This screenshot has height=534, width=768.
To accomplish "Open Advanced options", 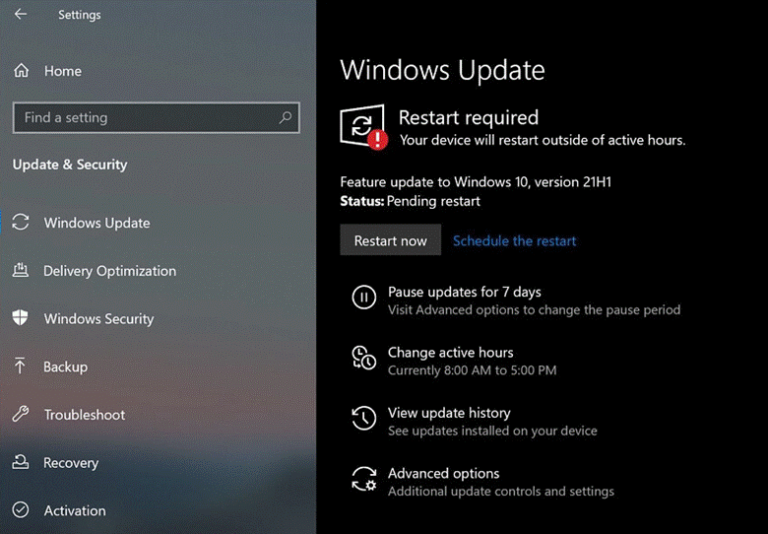I will click(444, 473).
